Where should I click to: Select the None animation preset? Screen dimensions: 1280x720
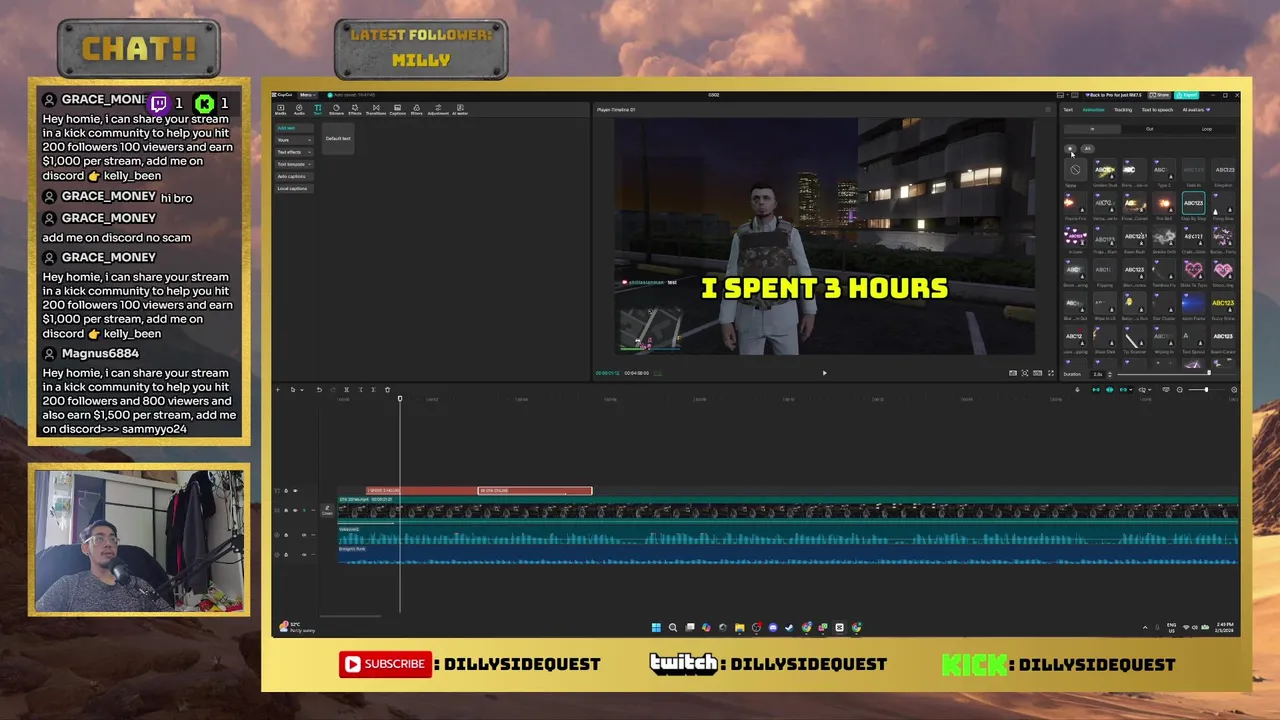tap(1075, 170)
